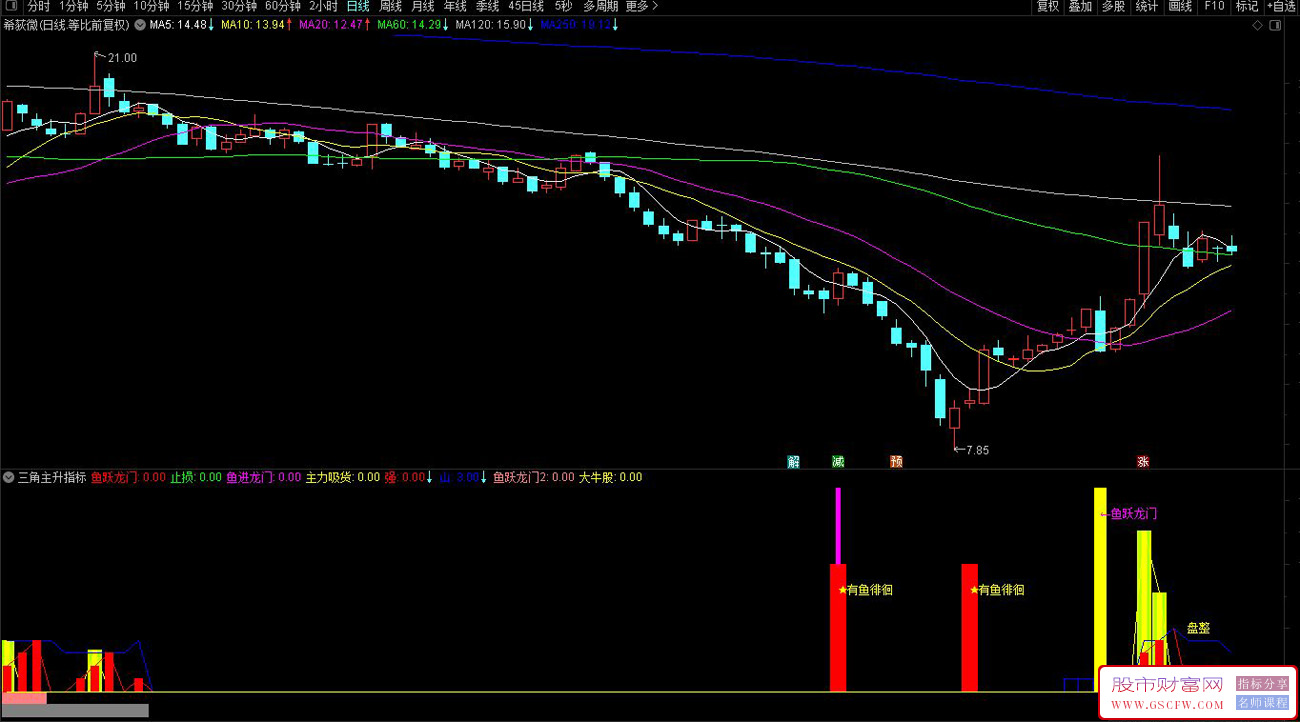
Task: Add stock with +自选 button
Action: pyautogui.click(x=1280, y=6)
